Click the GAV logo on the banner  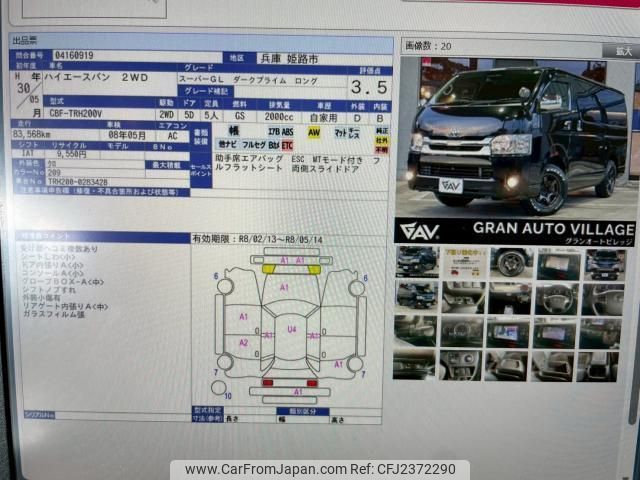[420, 230]
